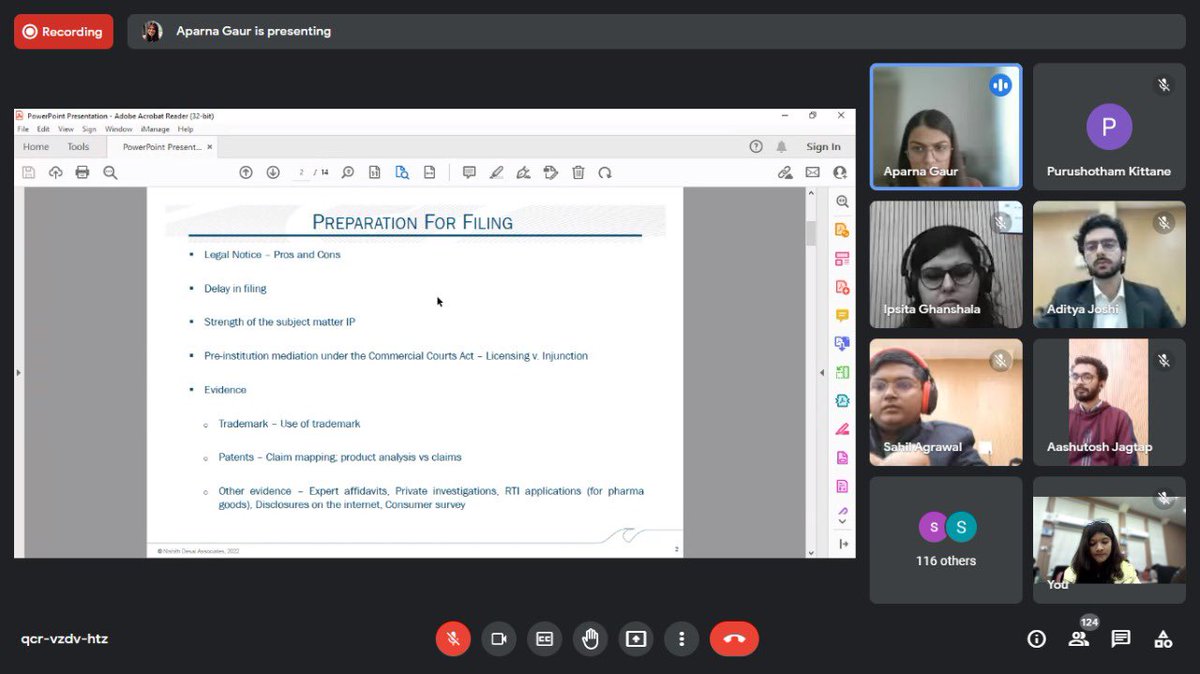This screenshot has height=674, width=1200.
Task: Switch to the Tools tab in Acrobat
Action: [x=78, y=147]
